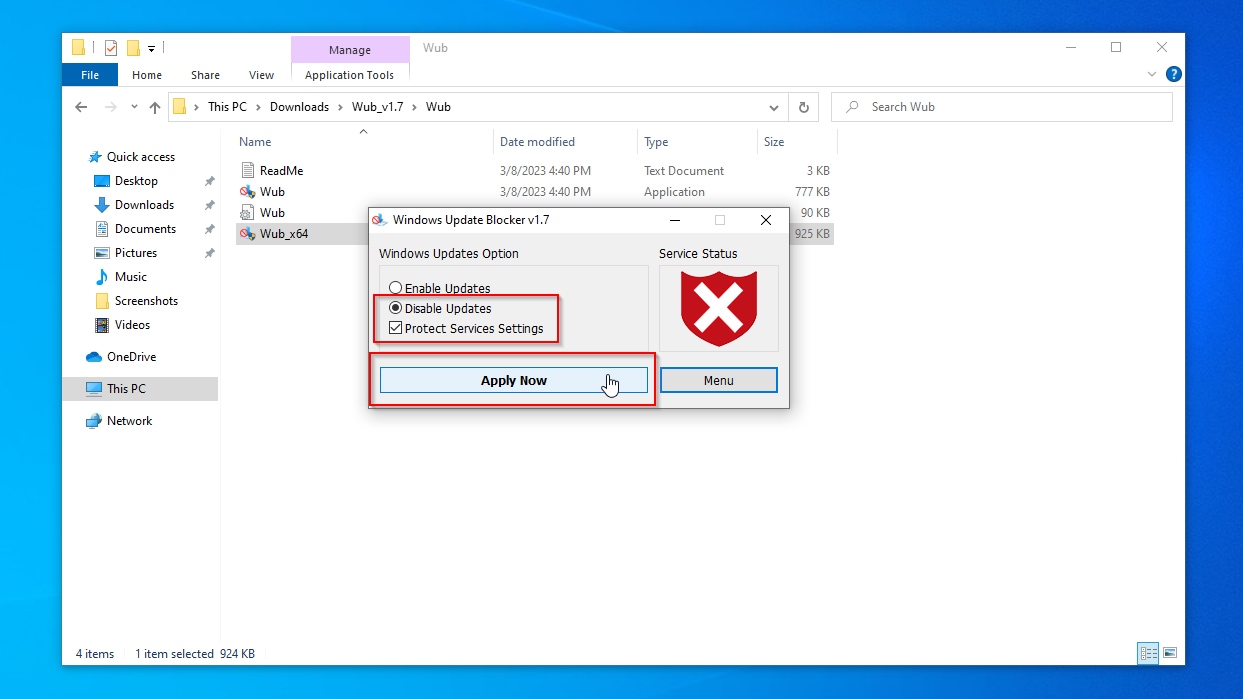Screen dimensions: 1243x699
Task: Select This PC in navigation pane
Action: click(126, 389)
